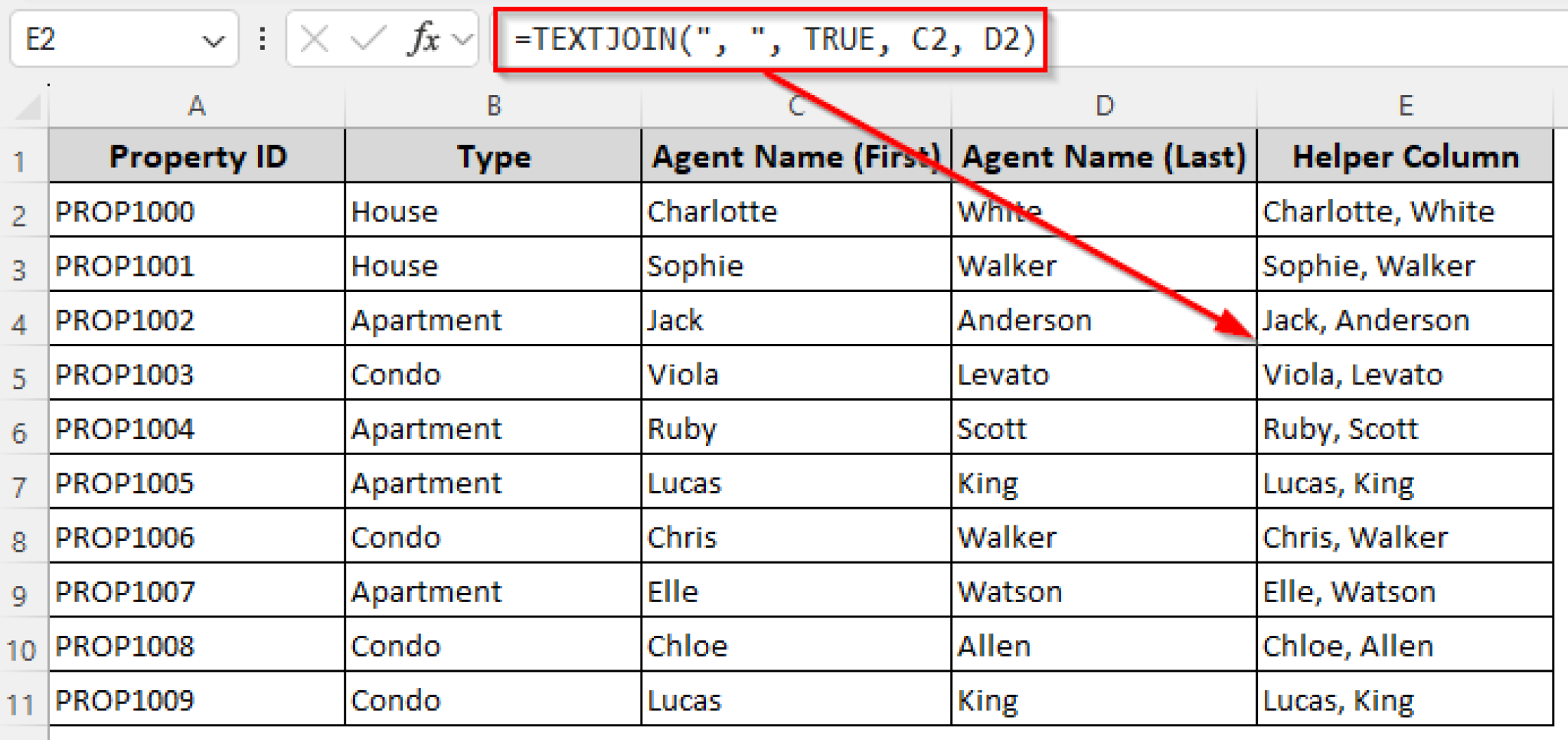Image resolution: width=1568 pixels, height=740 pixels.
Task: Select row 5 header number
Action: [21, 374]
